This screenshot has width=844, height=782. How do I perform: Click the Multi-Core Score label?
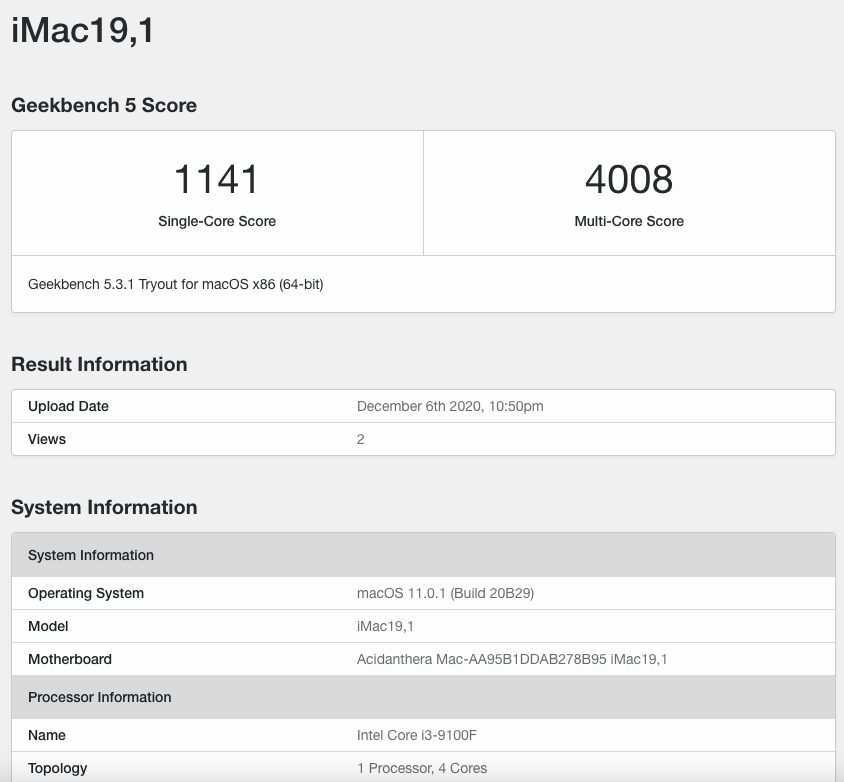pyautogui.click(x=629, y=221)
